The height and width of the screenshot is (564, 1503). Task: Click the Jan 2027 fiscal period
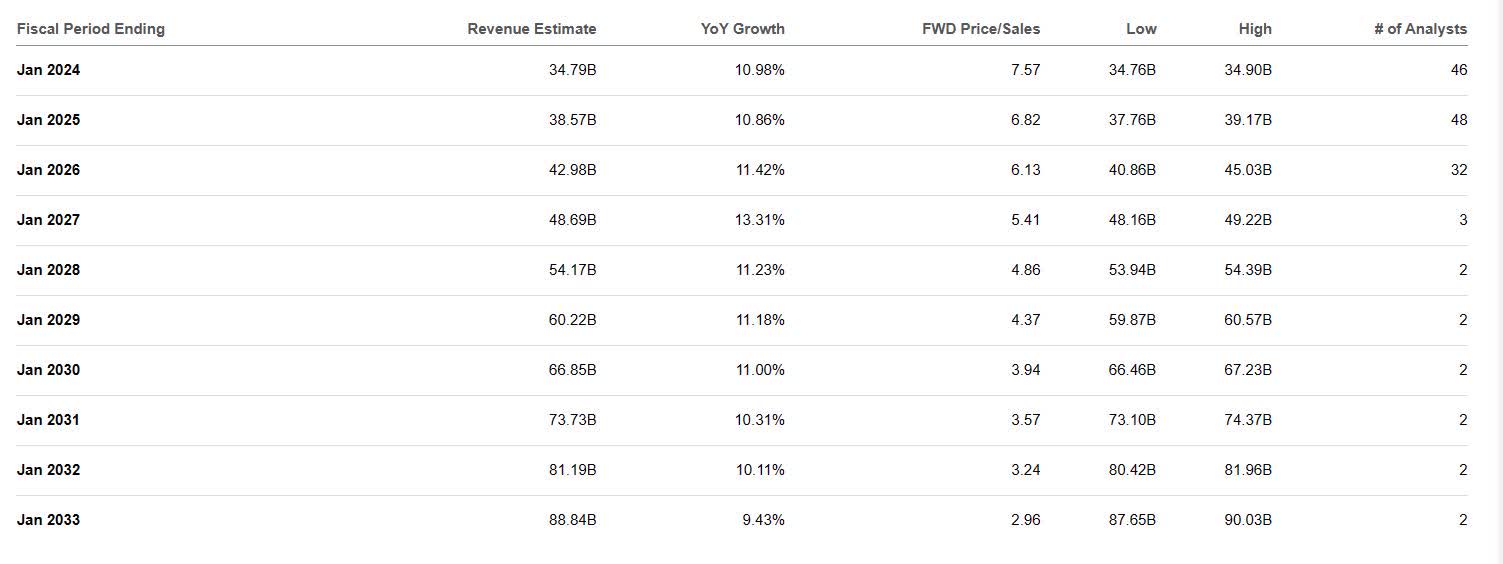pos(48,220)
